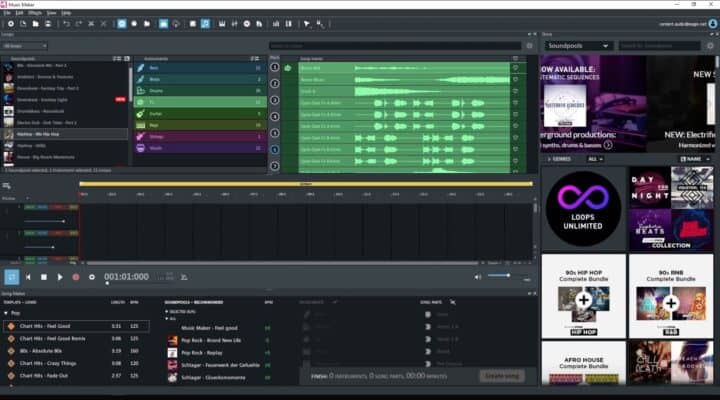Open the Effects menu

point(35,13)
